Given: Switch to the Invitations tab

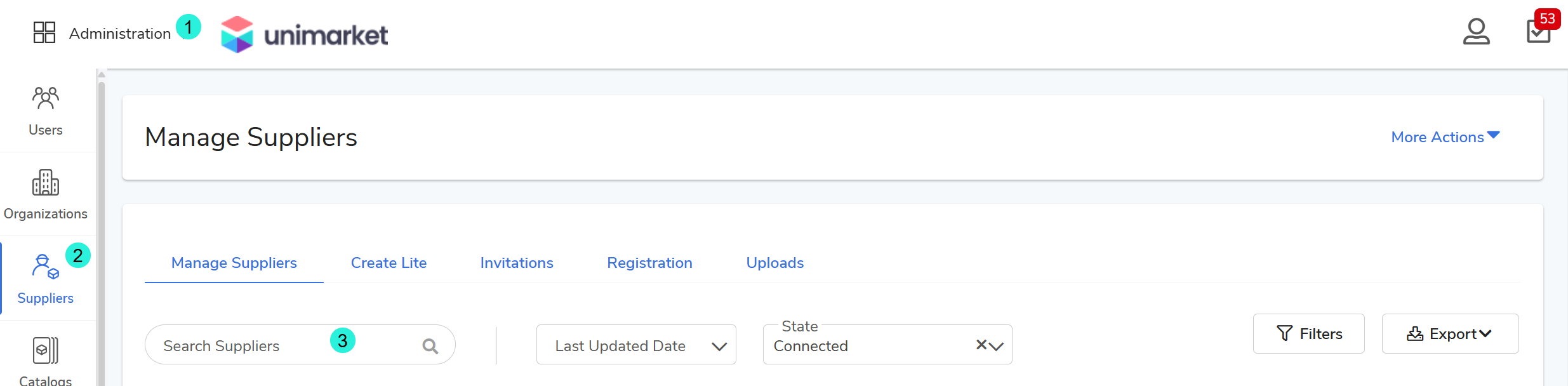Looking at the screenshot, I should [517, 263].
